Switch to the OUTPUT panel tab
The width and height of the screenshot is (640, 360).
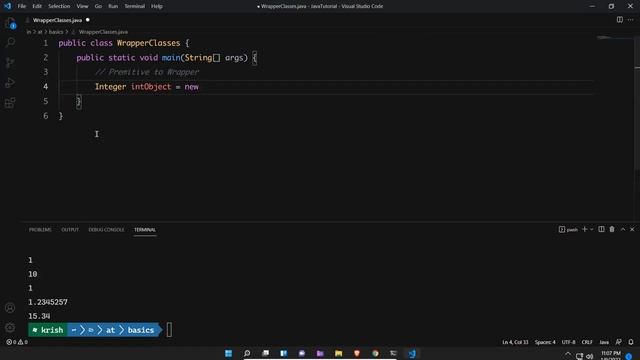pyautogui.click(x=70, y=230)
